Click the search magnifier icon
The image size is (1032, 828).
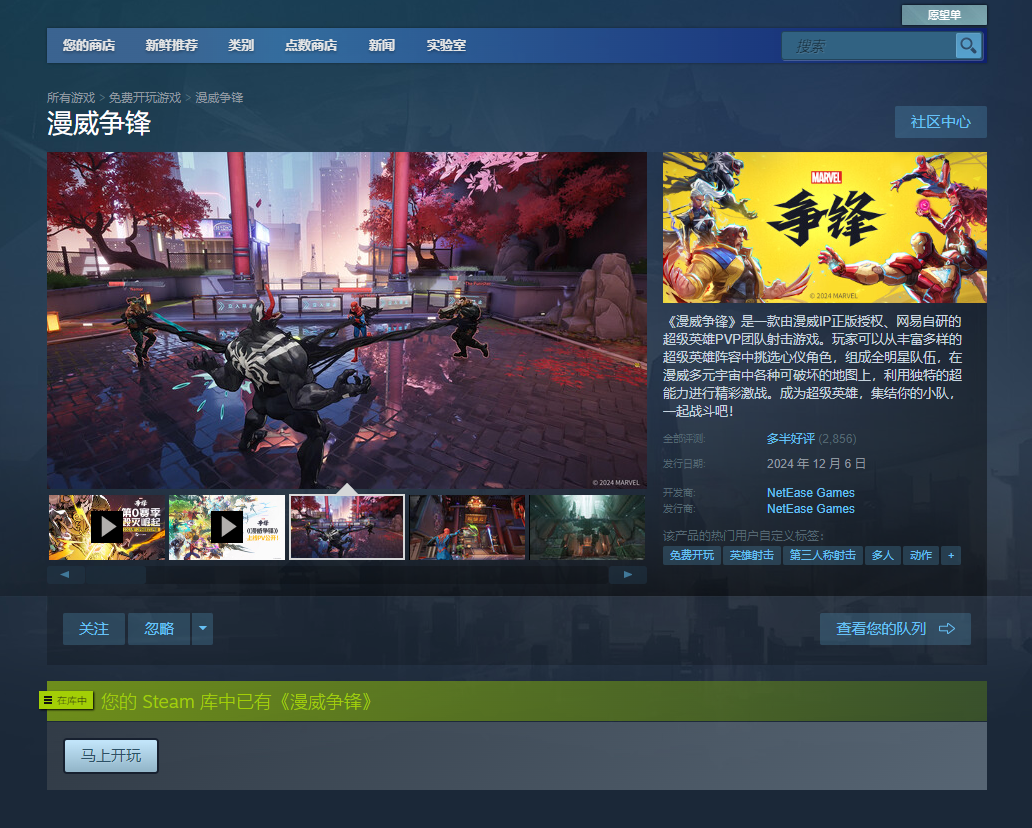coord(967,46)
